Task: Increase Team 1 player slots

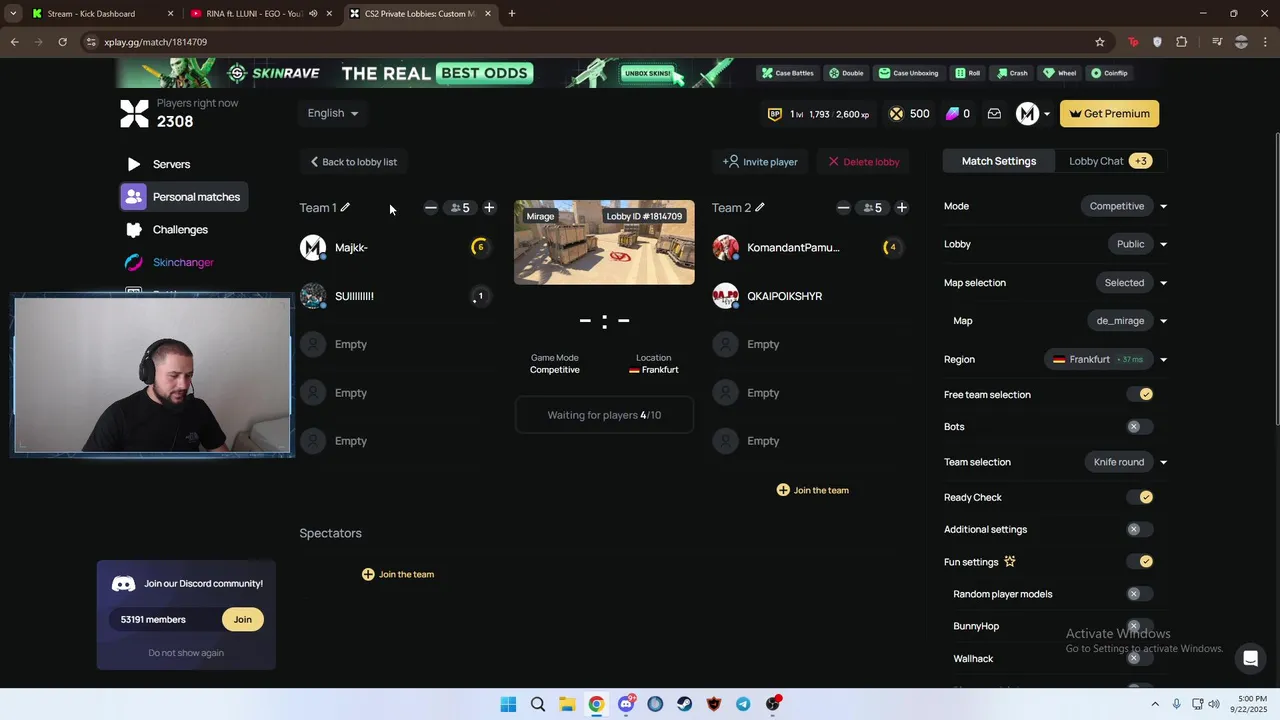Action: [489, 208]
